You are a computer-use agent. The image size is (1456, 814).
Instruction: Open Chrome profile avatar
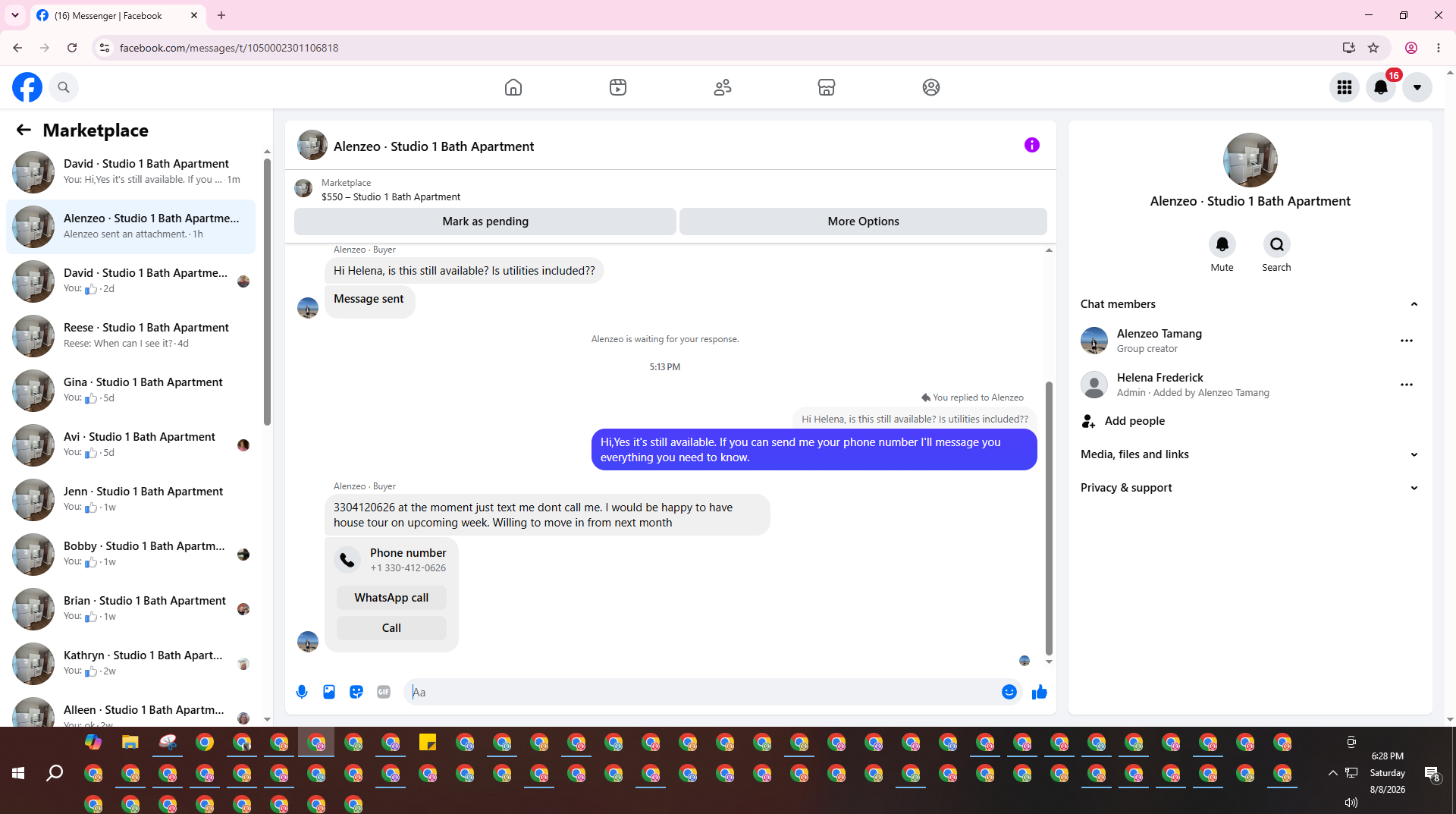click(1411, 48)
